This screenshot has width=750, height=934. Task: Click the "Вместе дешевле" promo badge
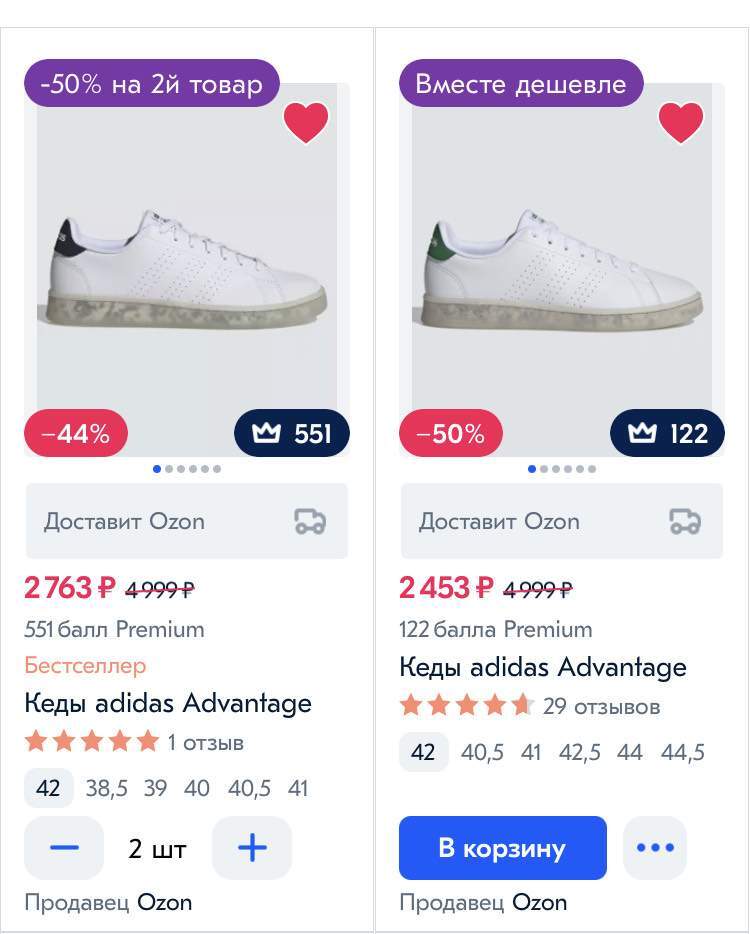tap(520, 84)
